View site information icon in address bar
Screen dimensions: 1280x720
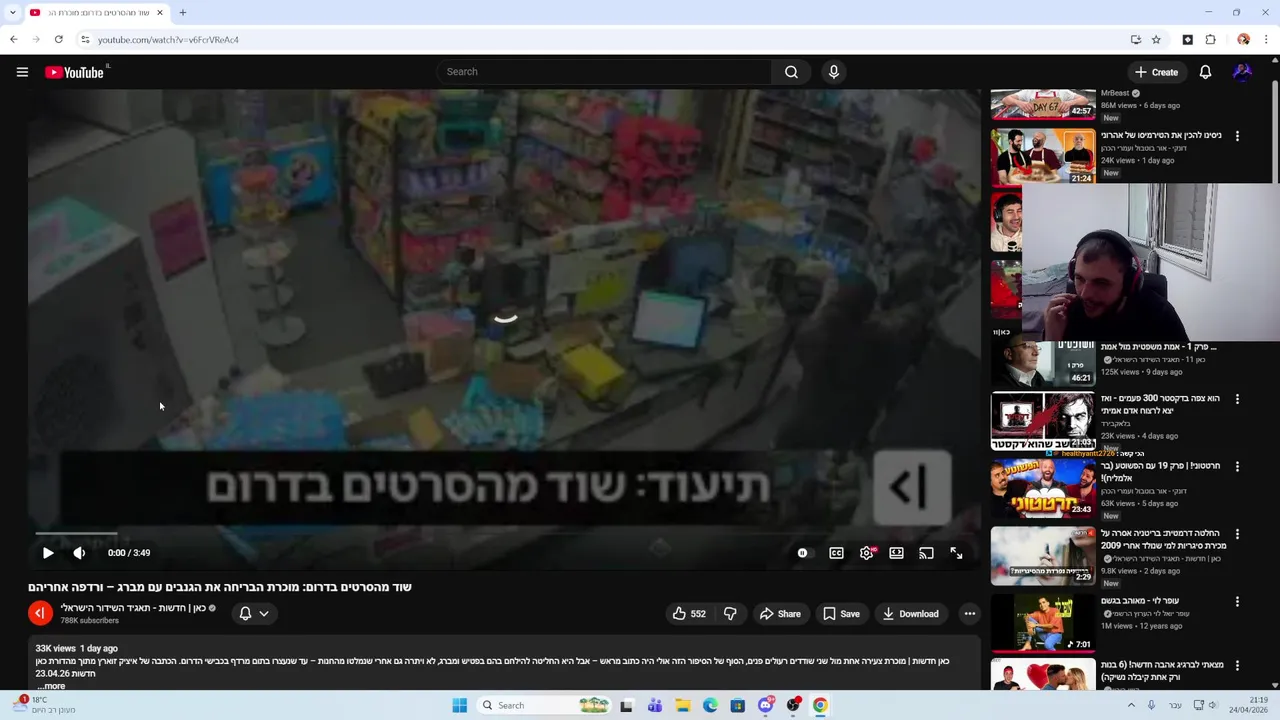tap(86, 40)
